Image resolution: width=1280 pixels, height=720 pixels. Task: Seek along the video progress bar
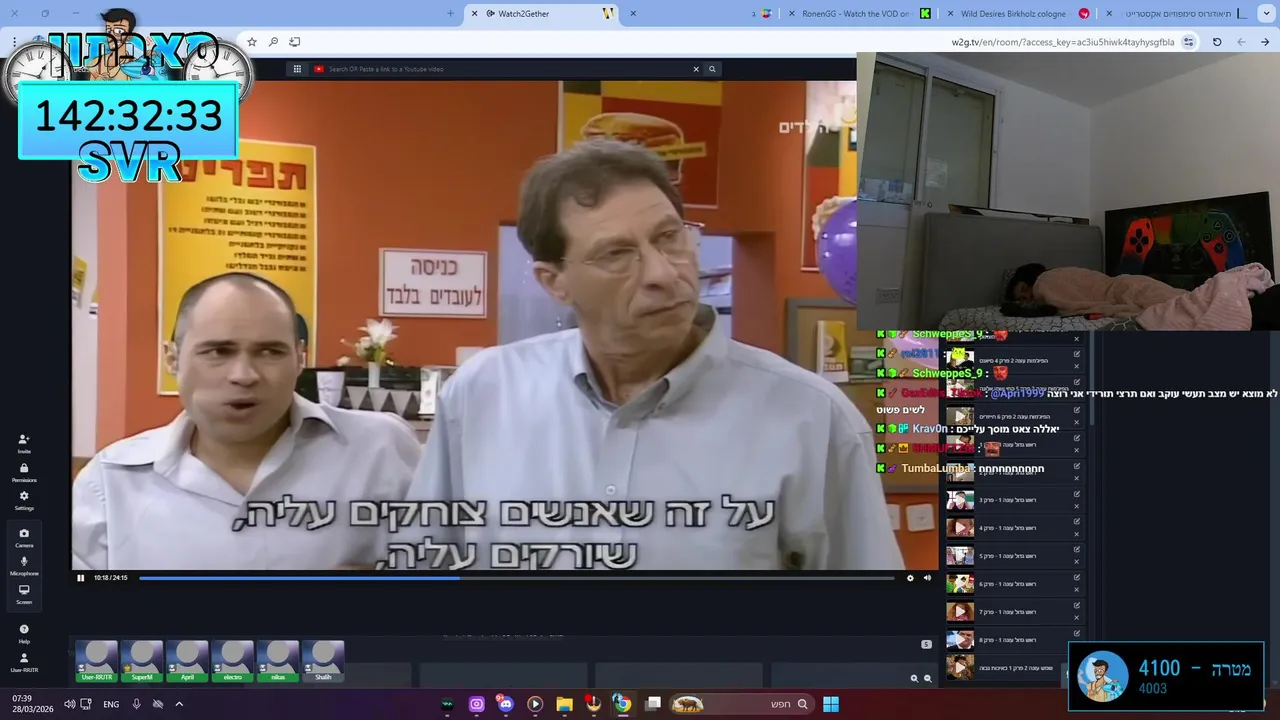point(516,578)
